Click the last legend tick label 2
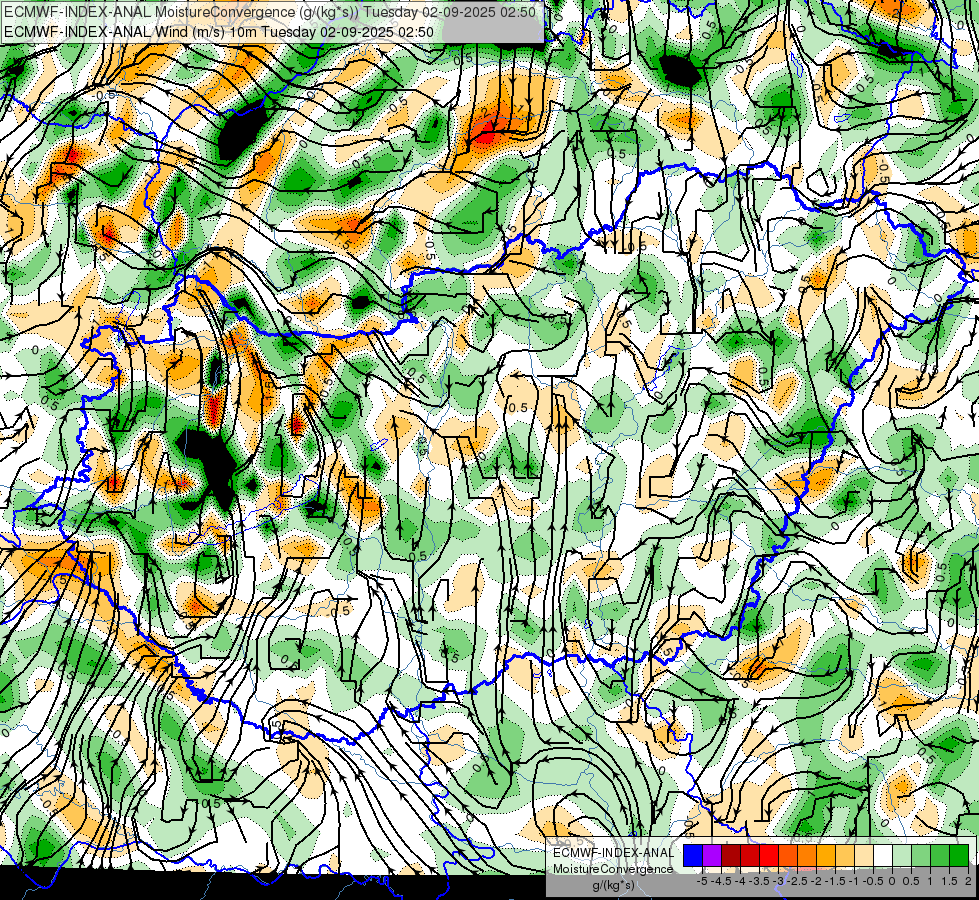The height and width of the screenshot is (900, 979). click(968, 881)
